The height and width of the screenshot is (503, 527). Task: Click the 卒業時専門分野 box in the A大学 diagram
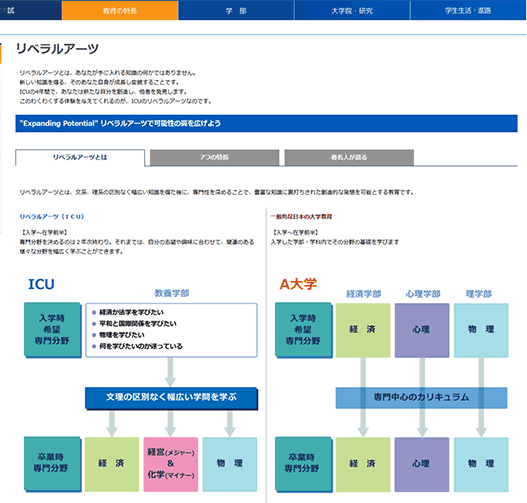coord(303,464)
